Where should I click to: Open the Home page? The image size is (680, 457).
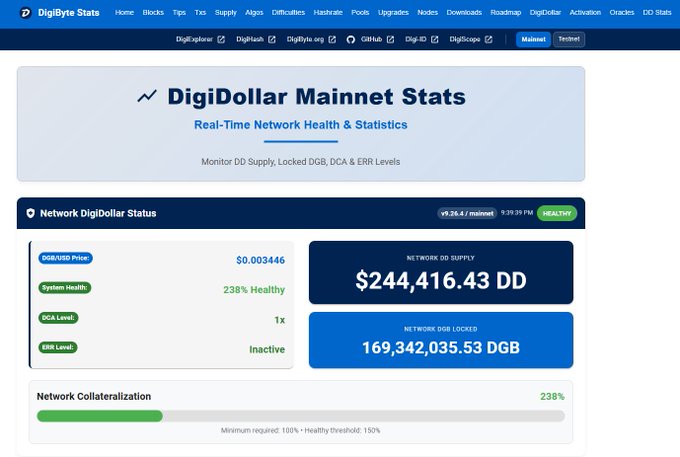[124, 13]
